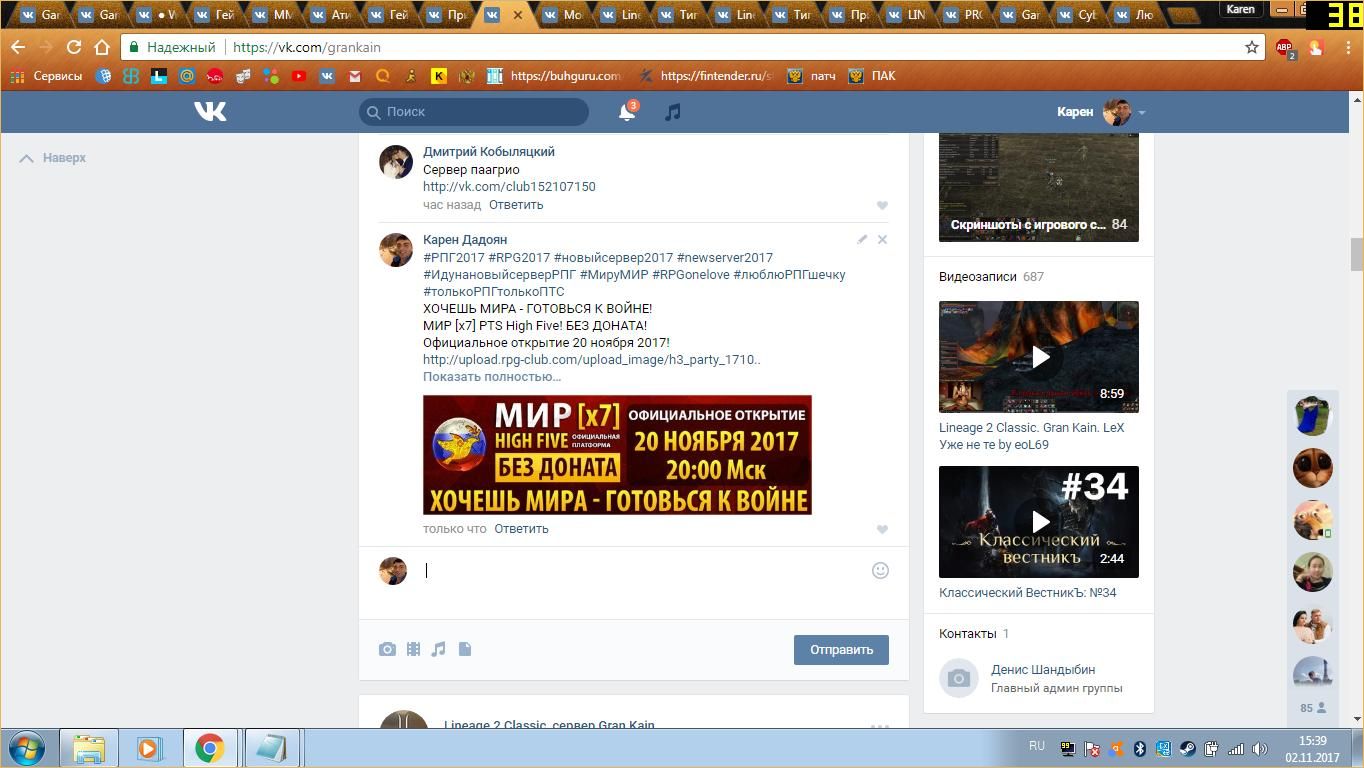This screenshot has height=768, width=1364.
Task: Open the Видеозаписи section heading
Action: pyautogui.click(x=977, y=277)
